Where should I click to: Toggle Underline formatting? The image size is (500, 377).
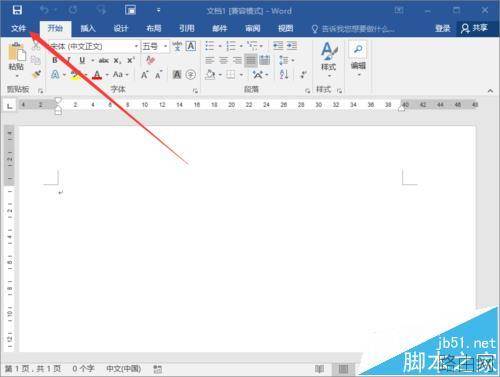click(82, 60)
